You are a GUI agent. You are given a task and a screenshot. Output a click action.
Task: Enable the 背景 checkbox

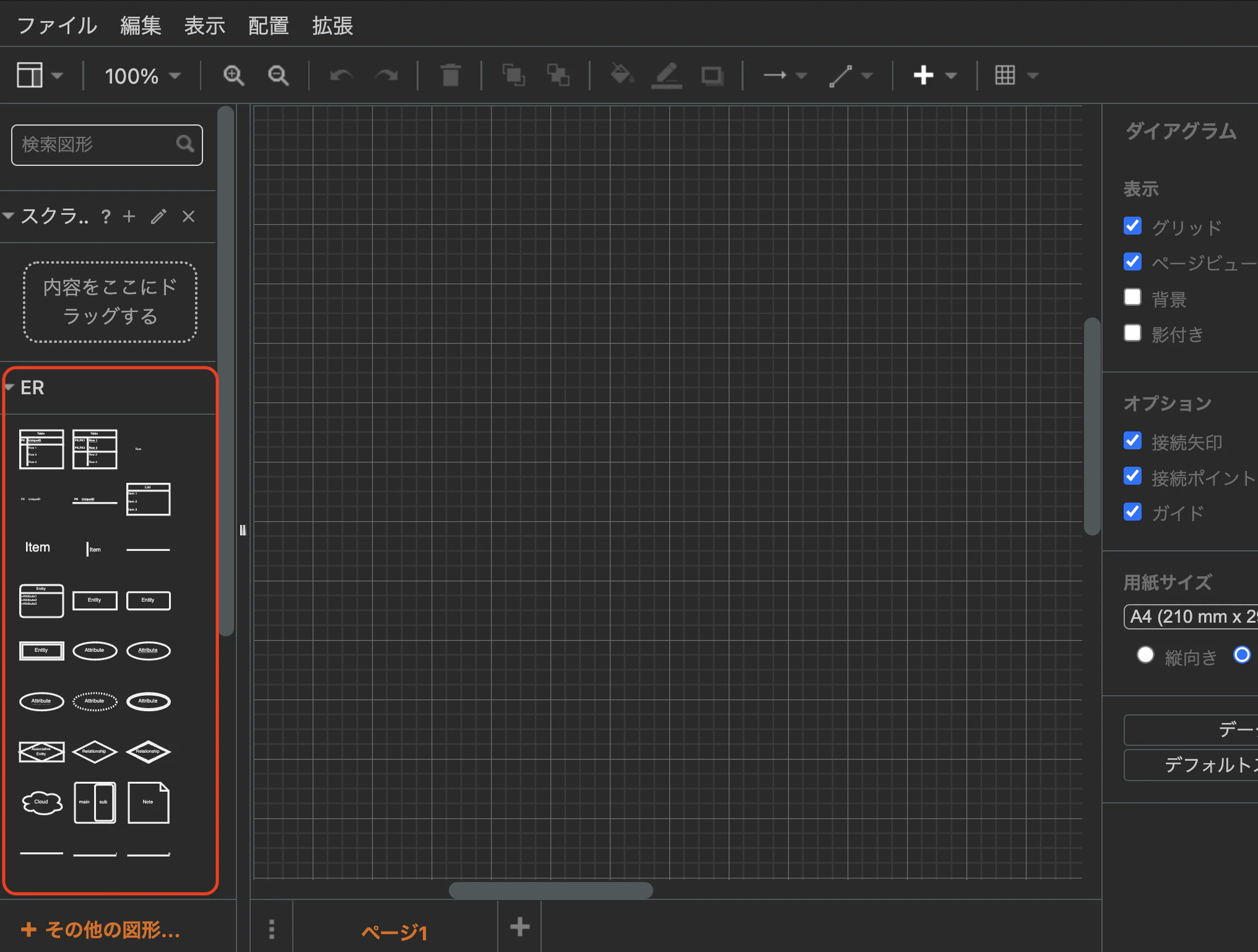click(x=1132, y=297)
